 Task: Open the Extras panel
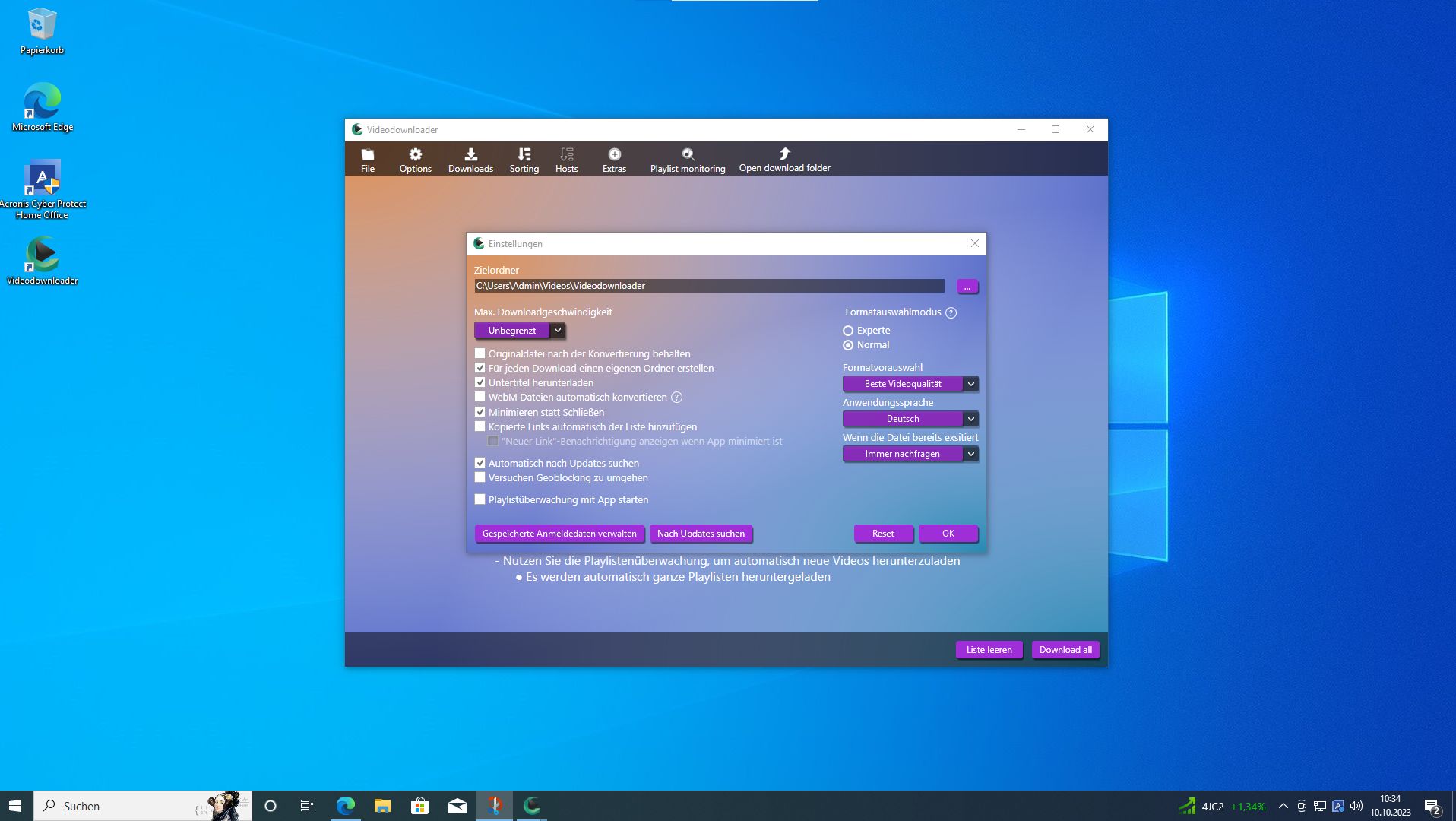(x=614, y=159)
